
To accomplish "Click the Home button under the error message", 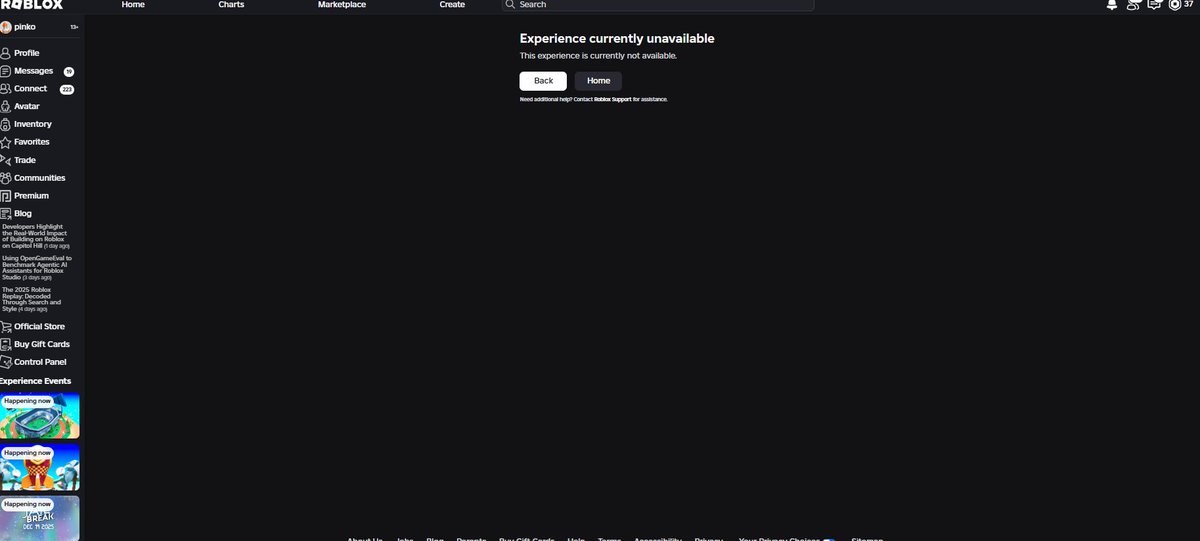I will 598,81.
